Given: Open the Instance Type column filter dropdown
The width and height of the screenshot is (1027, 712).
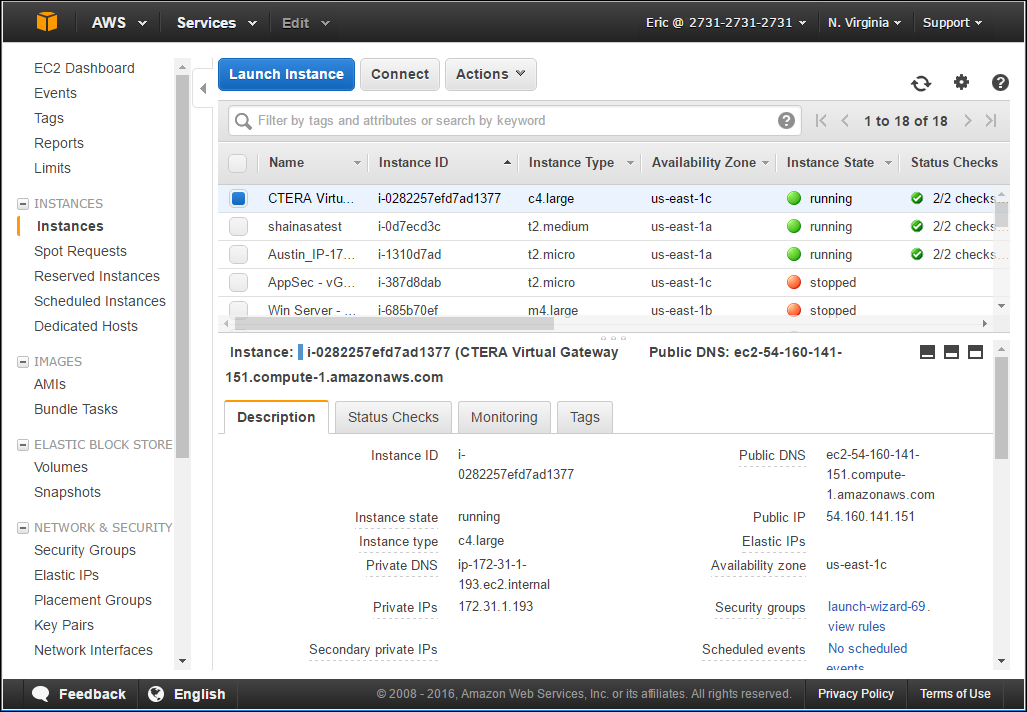Looking at the screenshot, I should [x=630, y=162].
